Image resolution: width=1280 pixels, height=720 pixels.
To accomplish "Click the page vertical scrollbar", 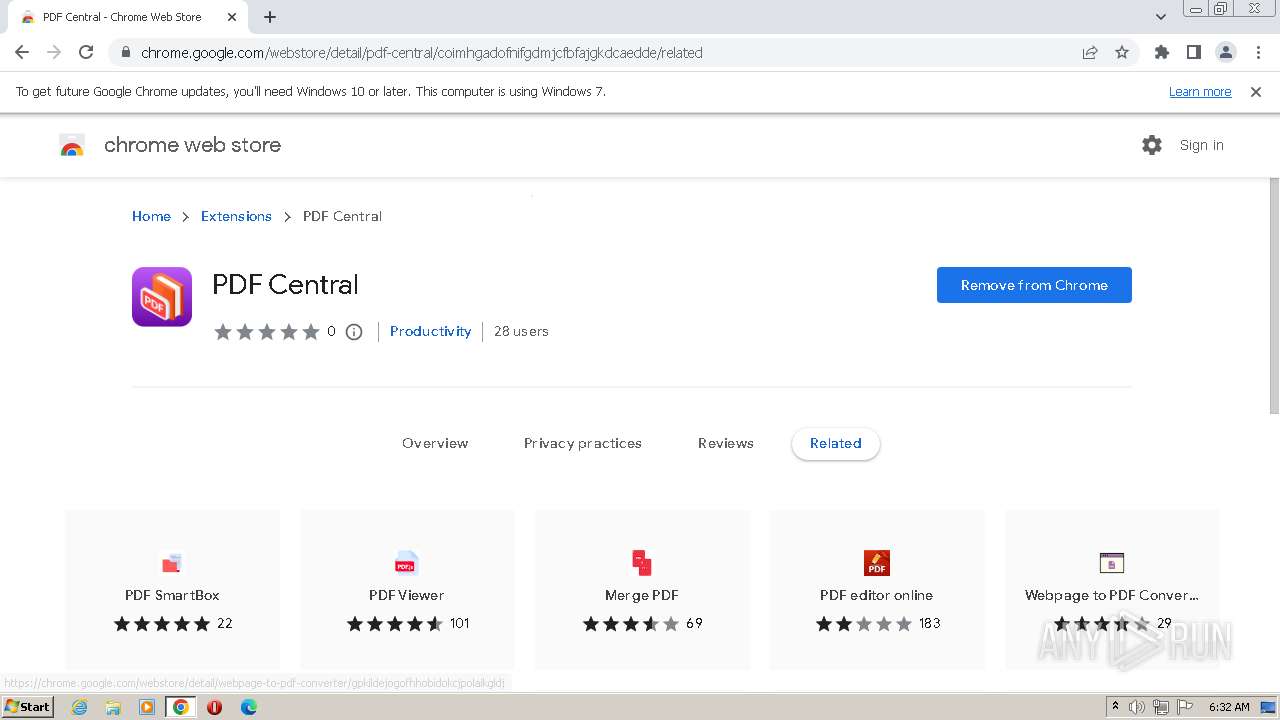I will pos(1274,296).
